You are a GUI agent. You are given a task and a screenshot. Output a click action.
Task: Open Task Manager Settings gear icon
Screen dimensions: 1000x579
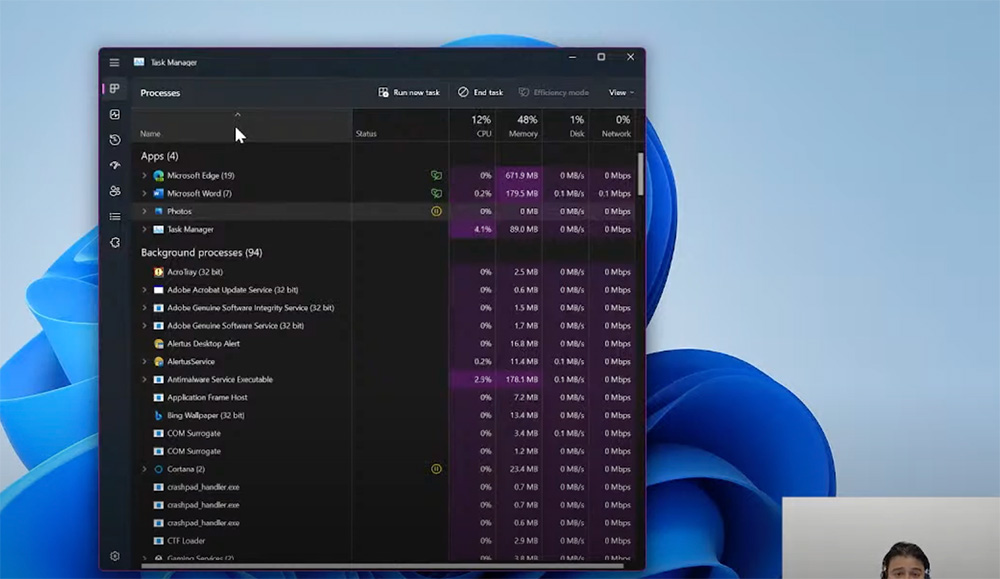(x=115, y=556)
